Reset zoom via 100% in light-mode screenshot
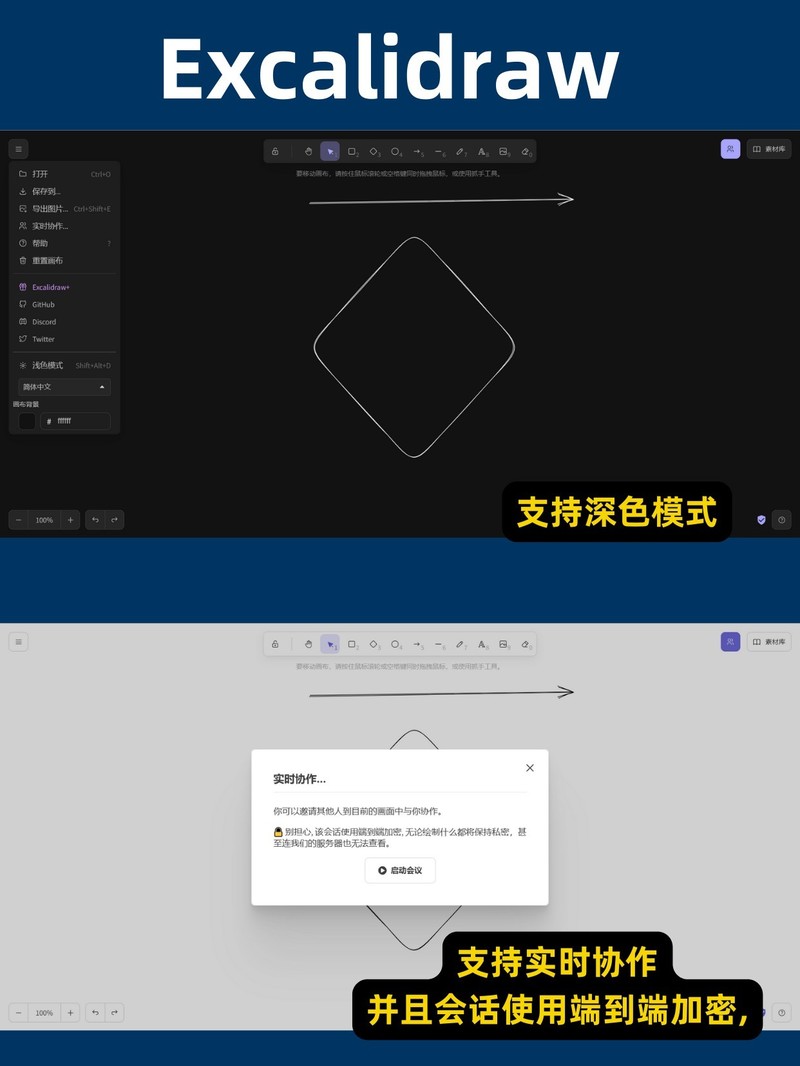Viewport: 800px width, 1066px height. tap(44, 1013)
